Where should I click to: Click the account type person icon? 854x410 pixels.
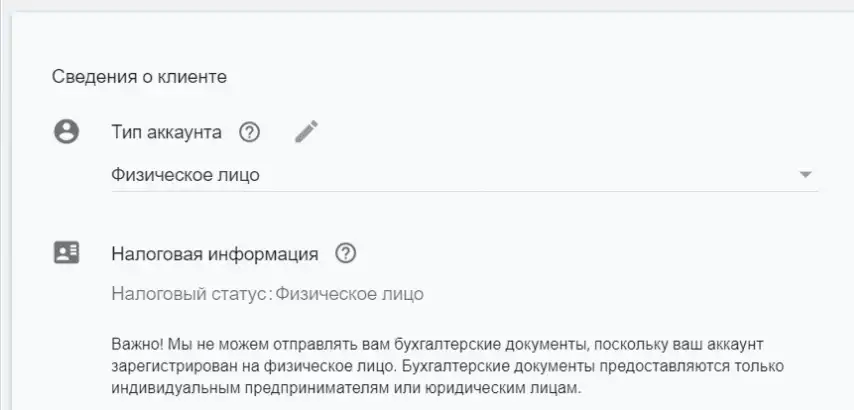click(x=66, y=132)
